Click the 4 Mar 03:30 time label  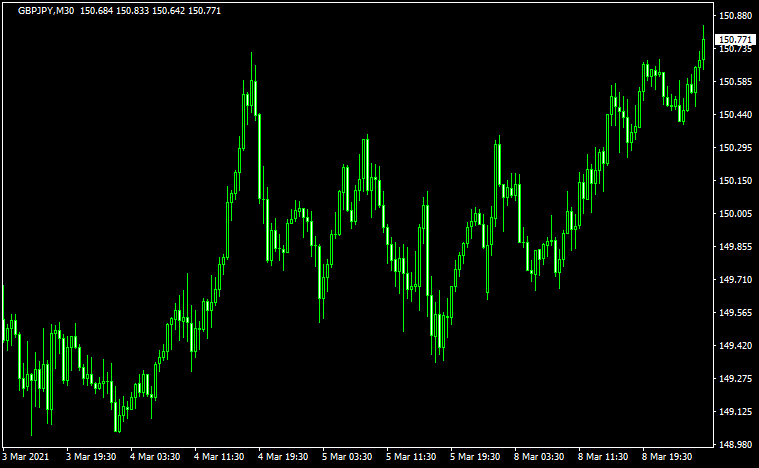(x=155, y=457)
